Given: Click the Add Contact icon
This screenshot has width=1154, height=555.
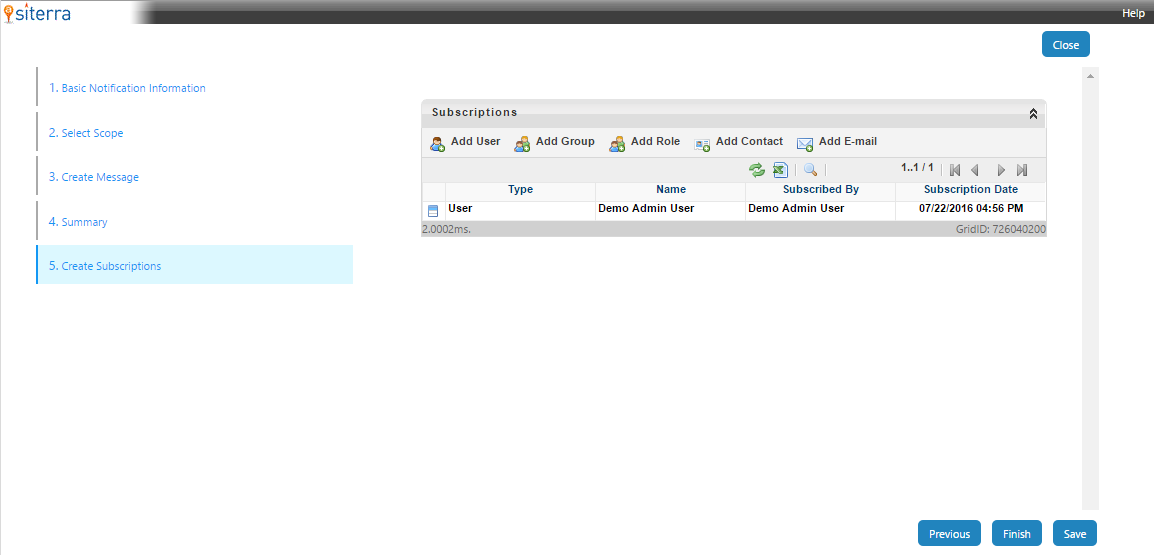Looking at the screenshot, I should coord(702,143).
